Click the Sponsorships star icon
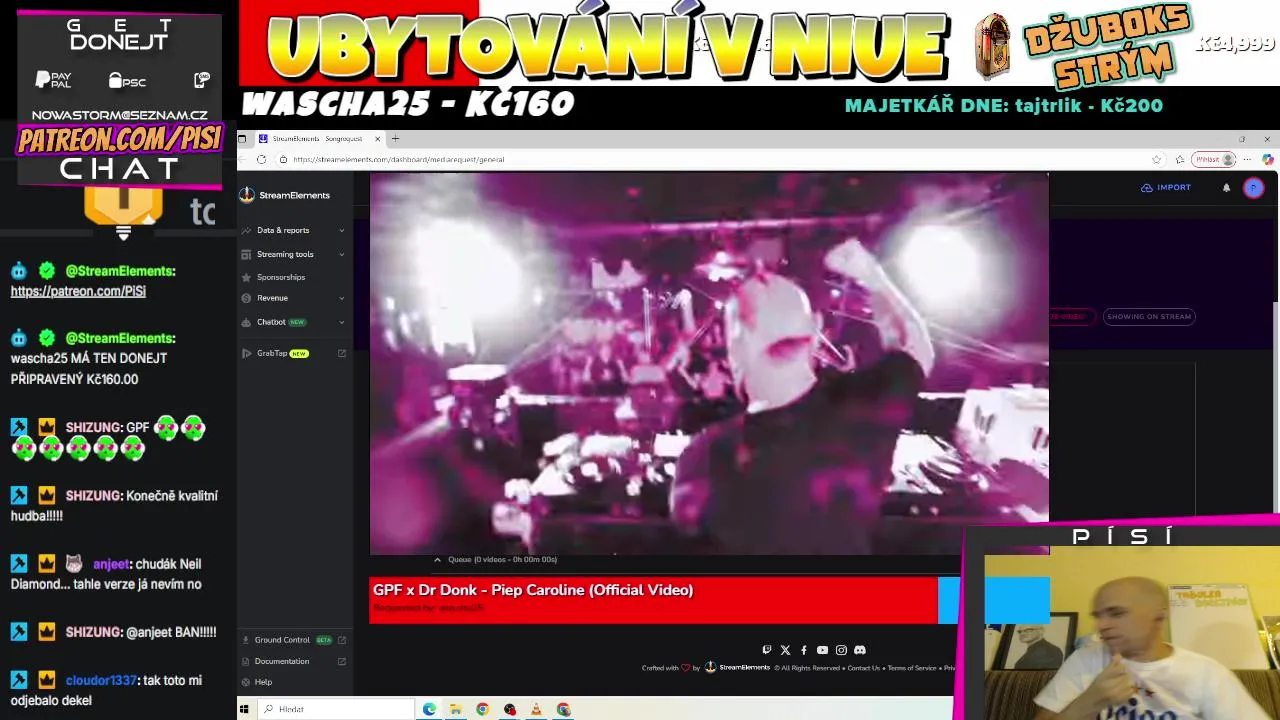 point(247,277)
